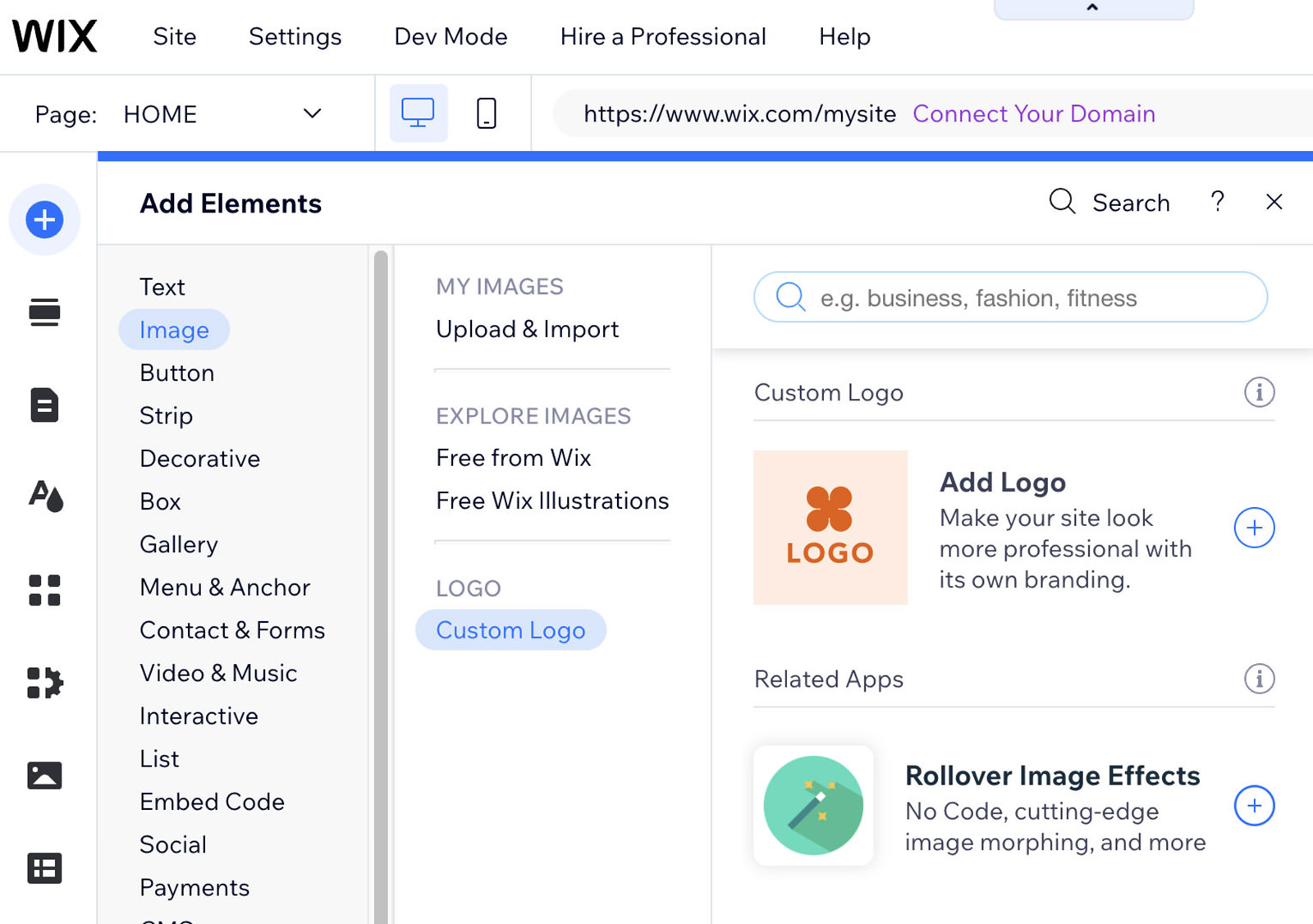Collapse the top bar with chevron tab
This screenshot has height=924, width=1313.
pyautogui.click(x=1093, y=8)
